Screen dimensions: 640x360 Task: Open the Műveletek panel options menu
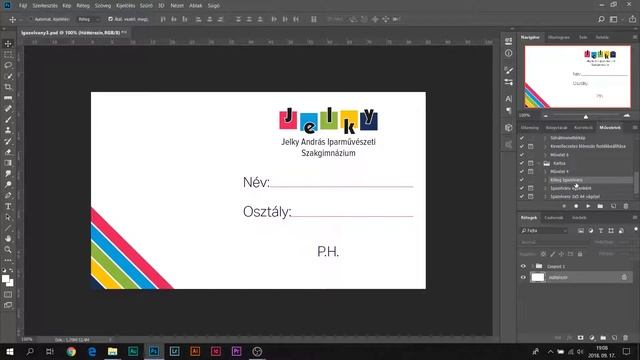tap(635, 128)
